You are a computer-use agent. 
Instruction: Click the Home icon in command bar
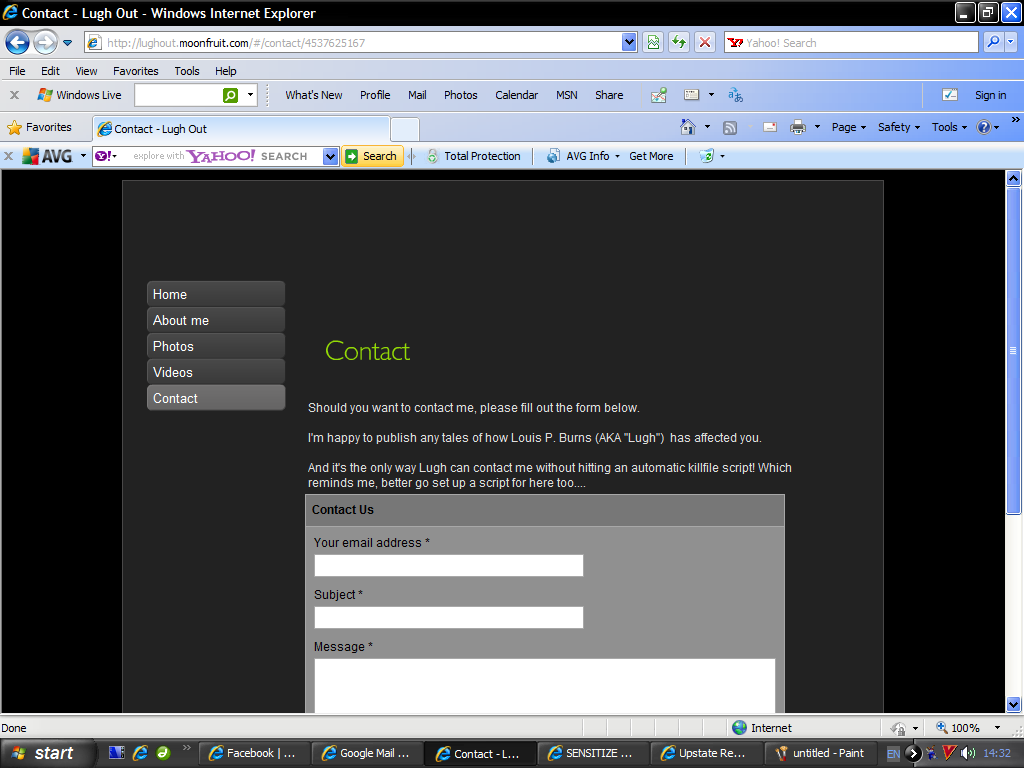[688, 127]
